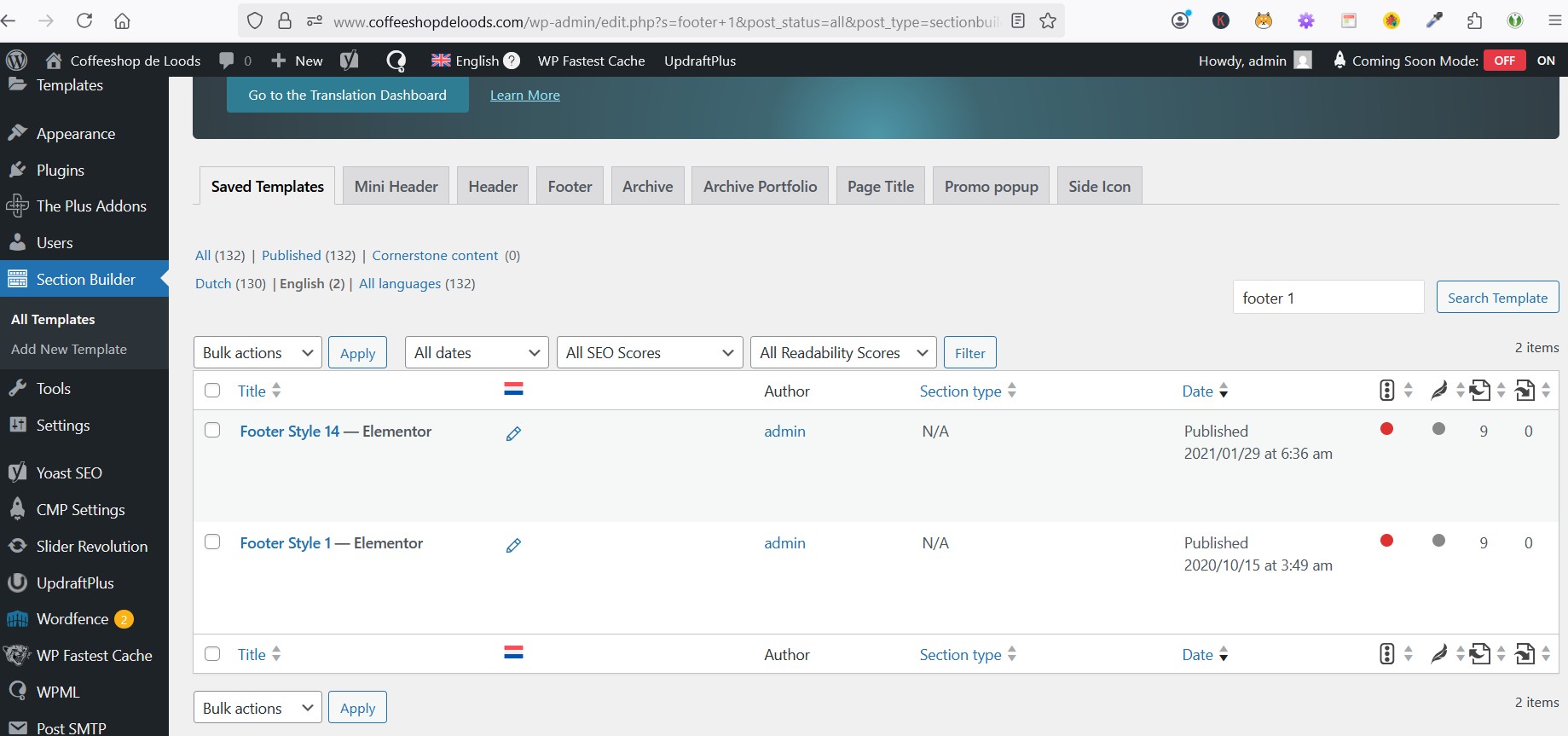Toggle the select-all checkbox in table header
1568x736 pixels.
(213, 391)
